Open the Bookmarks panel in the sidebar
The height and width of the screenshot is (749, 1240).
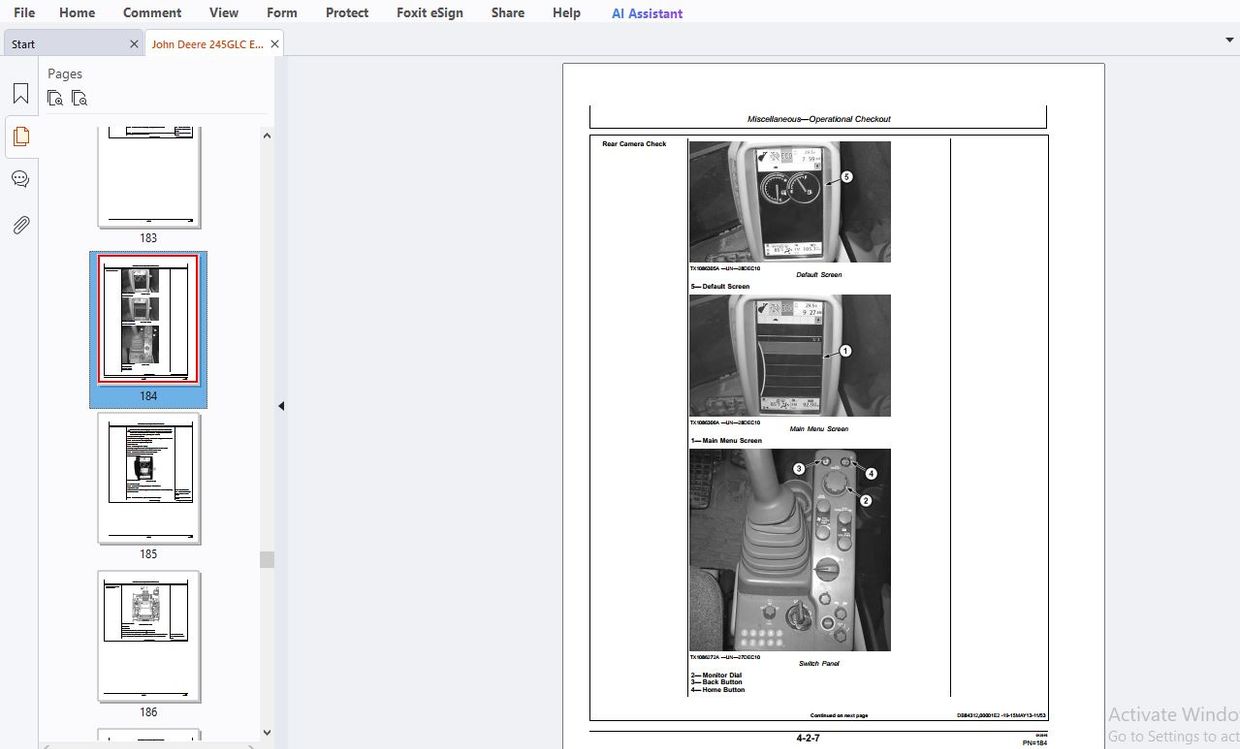[x=20, y=92]
